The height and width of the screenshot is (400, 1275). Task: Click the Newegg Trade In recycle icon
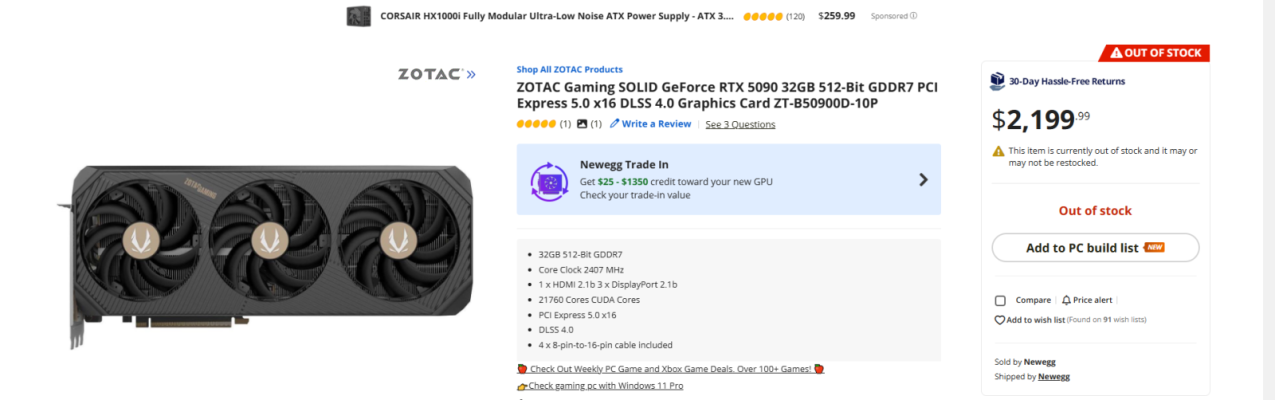click(549, 181)
